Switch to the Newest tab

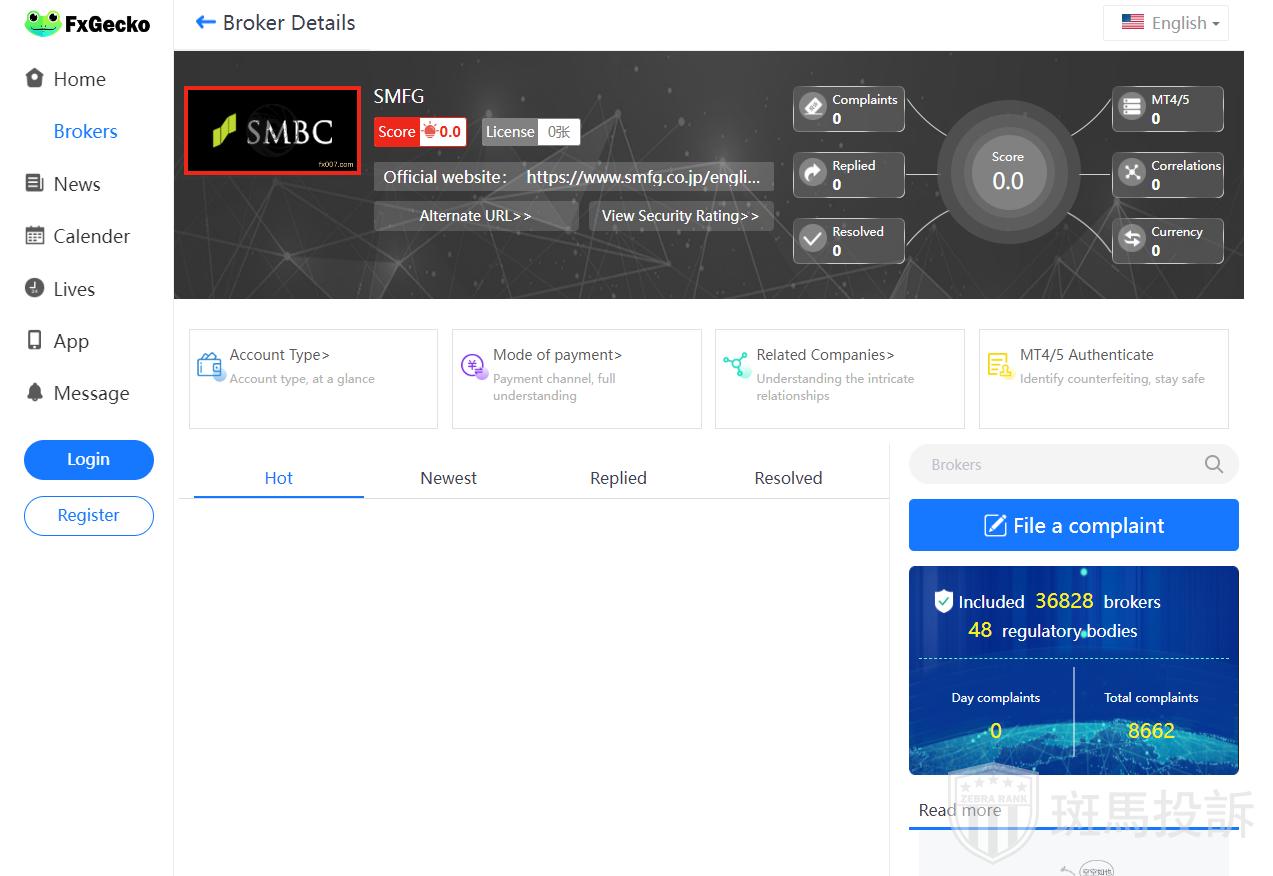448,478
